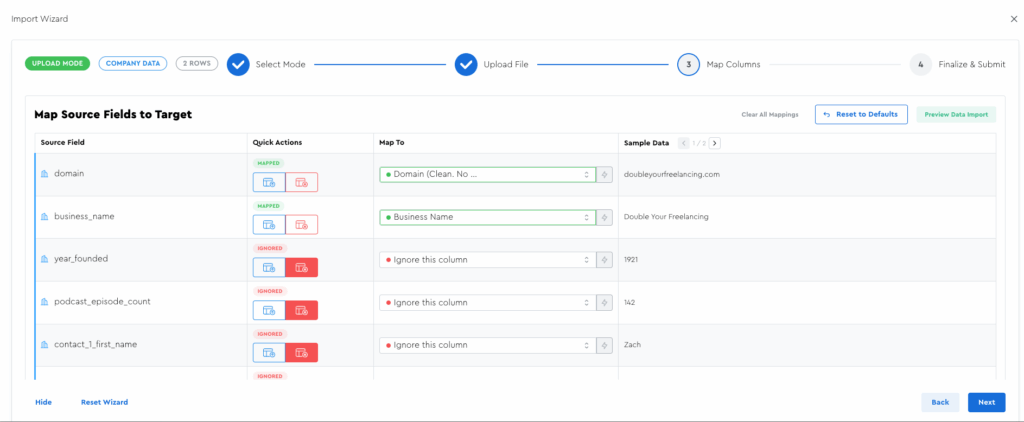1024x422 pixels.
Task: Click the sparkle button beside Business Name dropdown
Action: (x=604, y=217)
